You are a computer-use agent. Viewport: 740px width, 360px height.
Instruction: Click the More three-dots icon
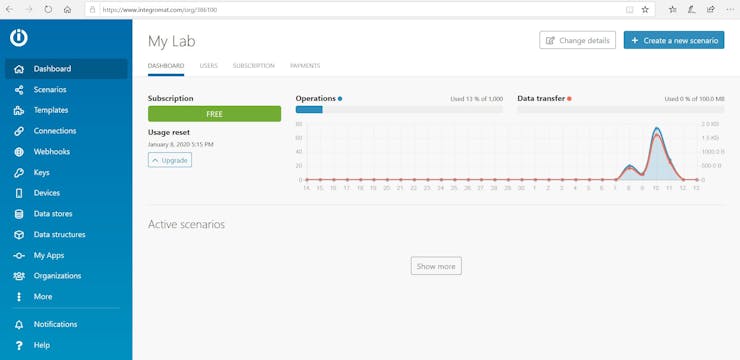click(19, 297)
